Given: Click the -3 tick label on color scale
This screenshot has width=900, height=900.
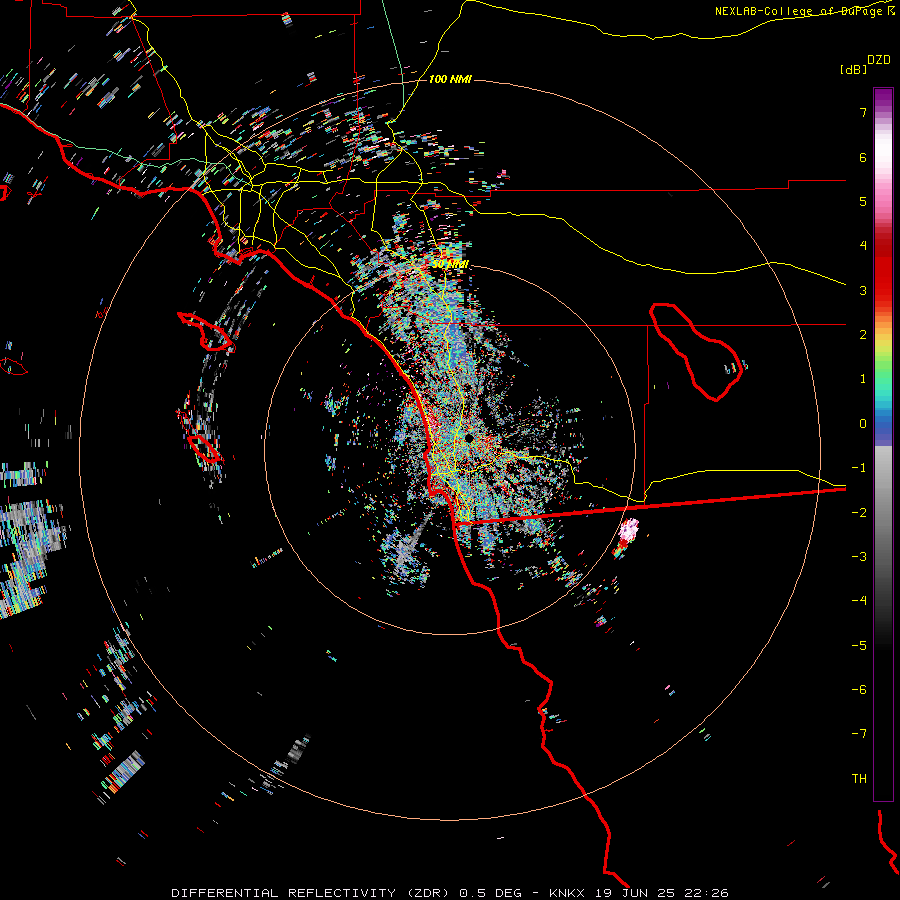Looking at the screenshot, I should pos(859,557).
